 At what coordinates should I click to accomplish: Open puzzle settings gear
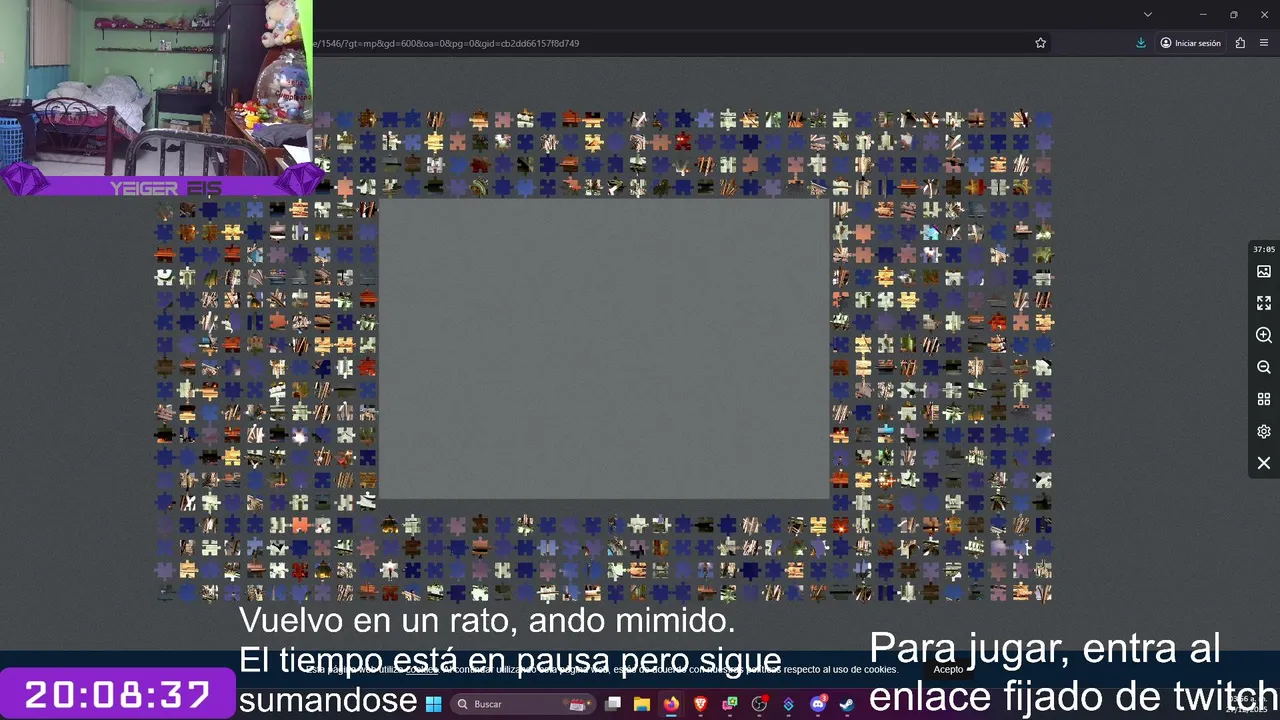point(1264,431)
